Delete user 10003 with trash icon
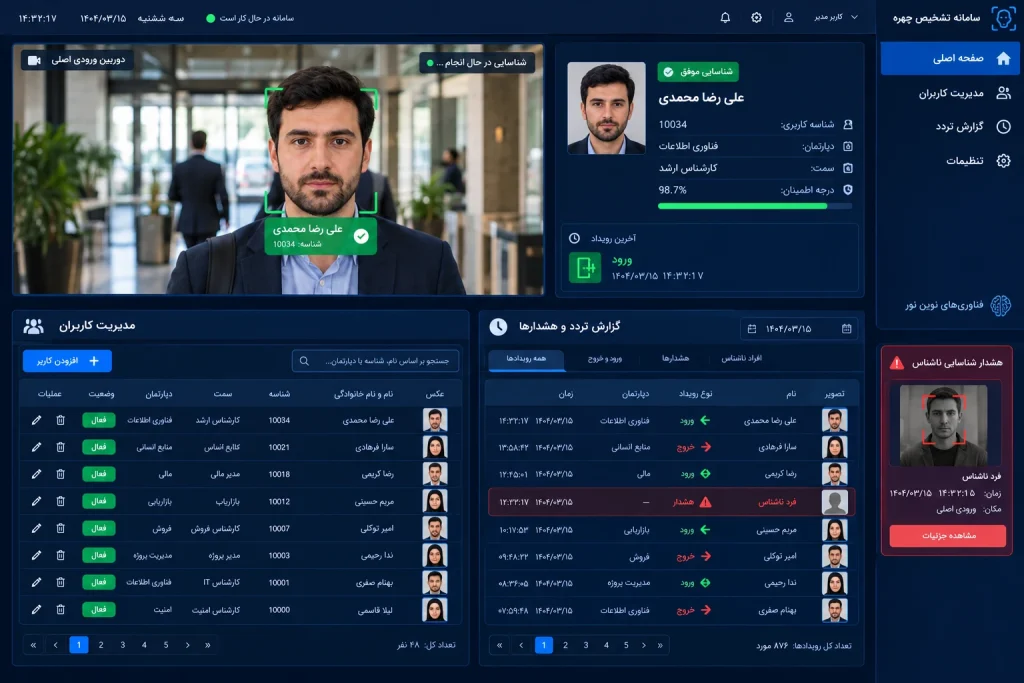The width and height of the screenshot is (1024, 683). pyautogui.click(x=60, y=556)
